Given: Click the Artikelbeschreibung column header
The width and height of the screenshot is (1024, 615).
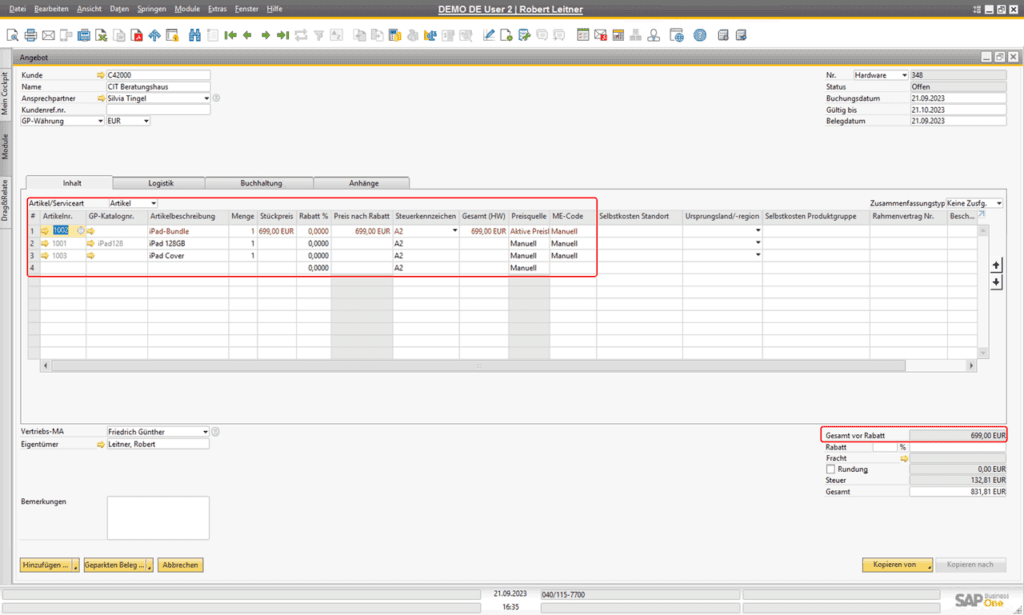Looking at the screenshot, I should (x=188, y=216).
